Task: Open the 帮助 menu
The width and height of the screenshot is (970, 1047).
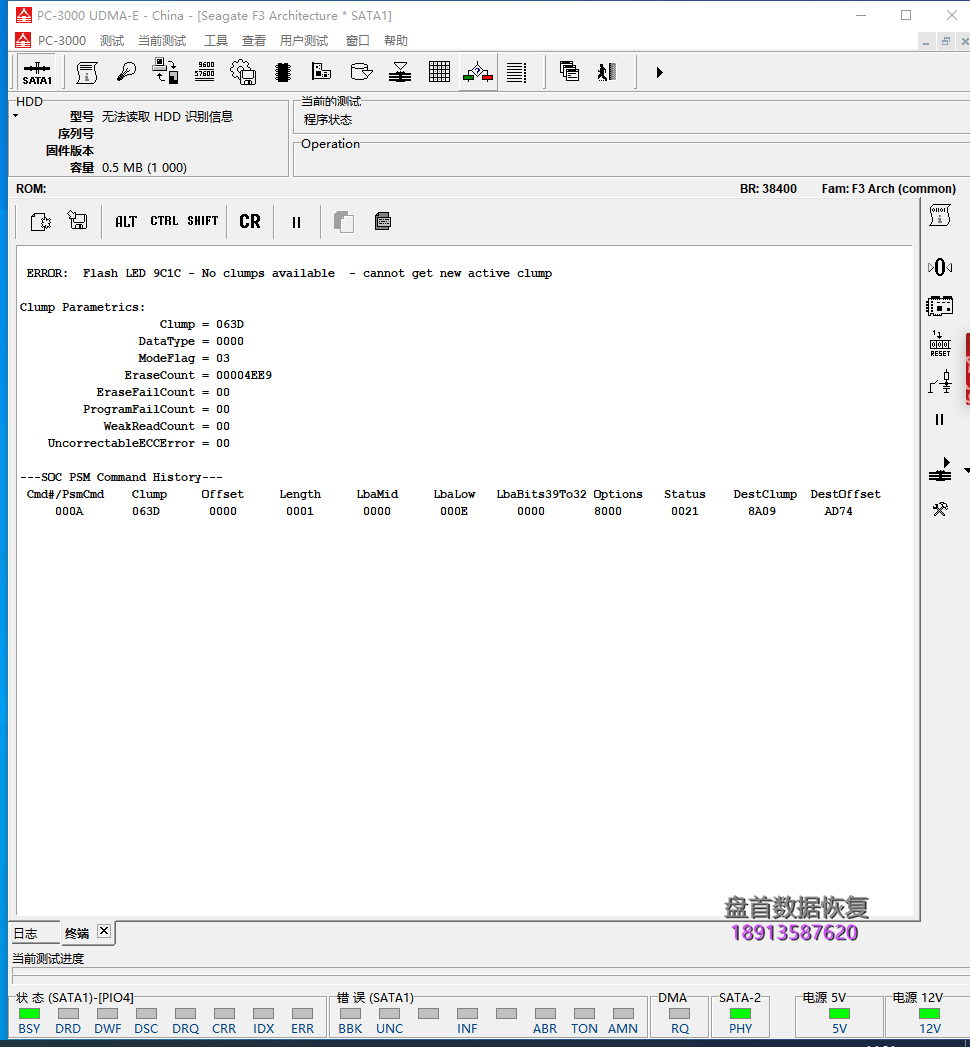Action: (396, 41)
